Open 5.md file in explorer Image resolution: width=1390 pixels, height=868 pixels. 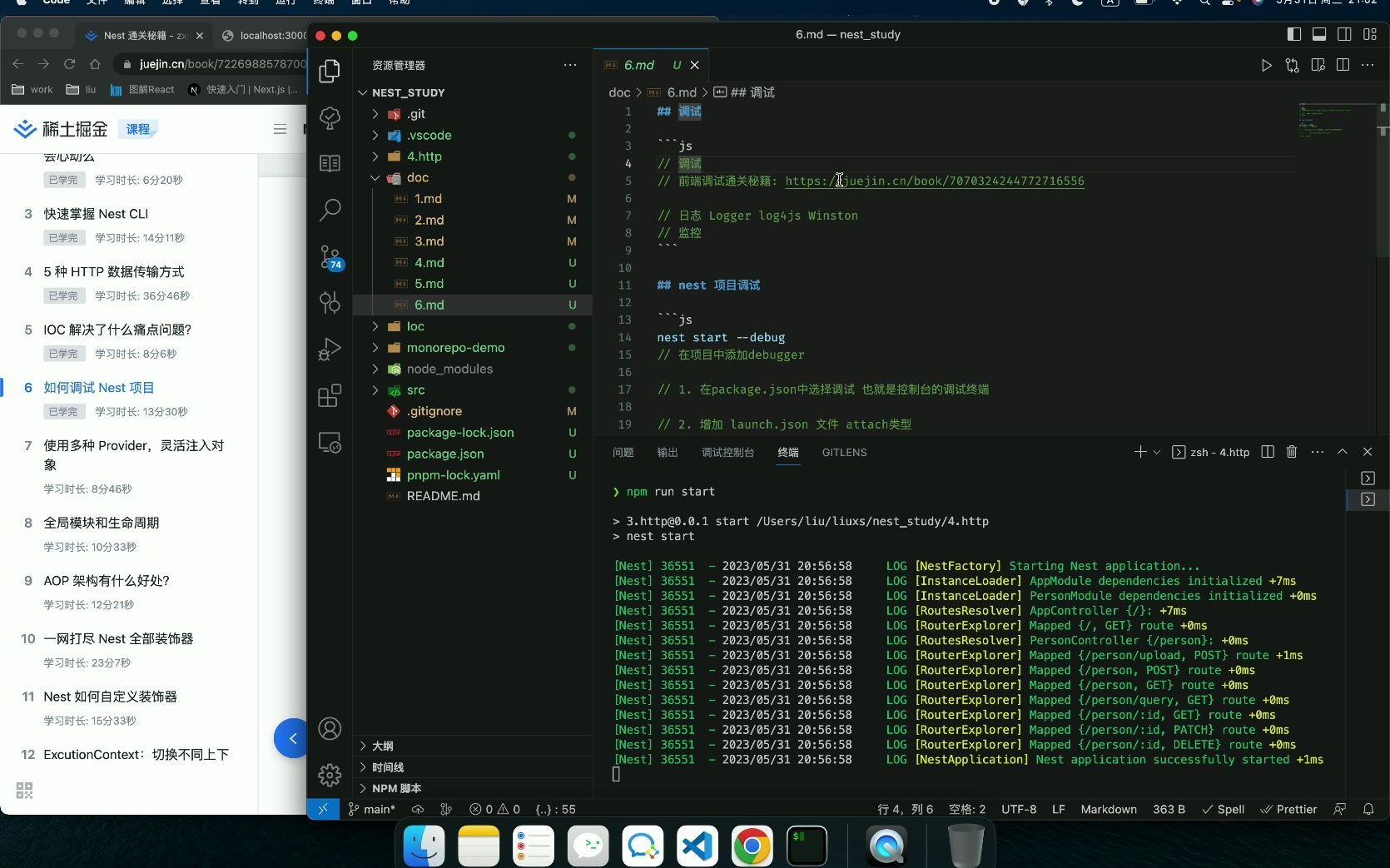click(429, 284)
